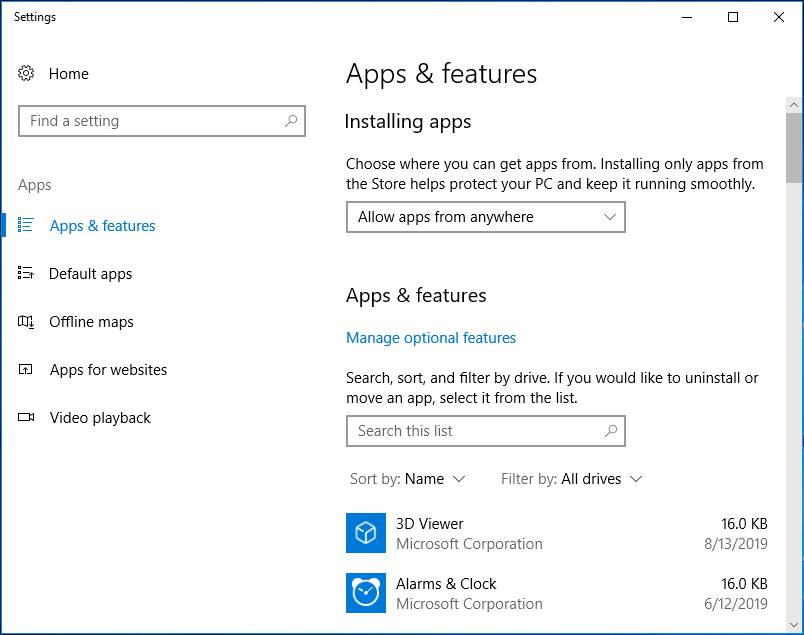Screen dimensions: 804x635
Task: Select the Video playback section
Action: [x=100, y=418]
